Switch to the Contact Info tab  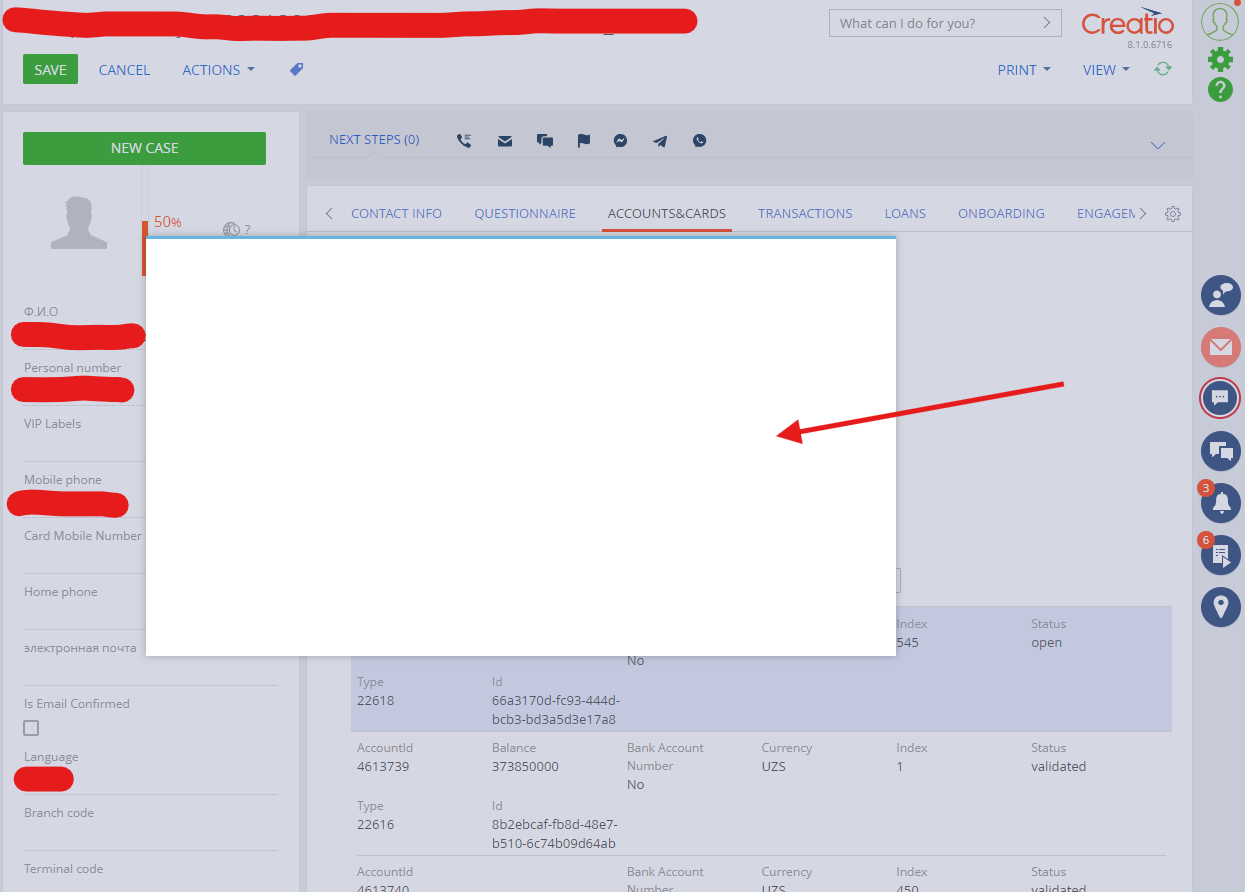(x=396, y=213)
